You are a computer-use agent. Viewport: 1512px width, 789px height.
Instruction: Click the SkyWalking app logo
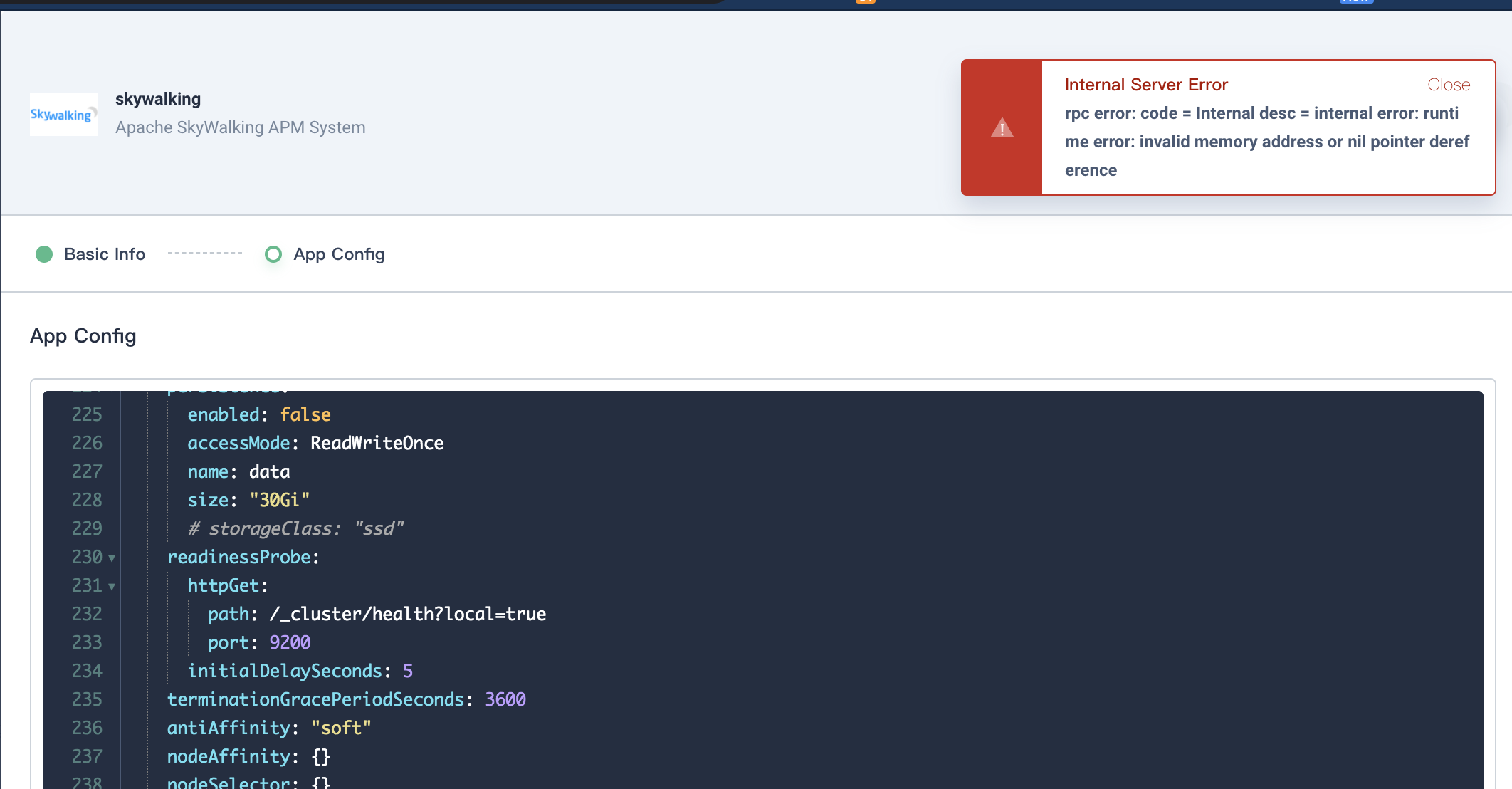click(64, 115)
